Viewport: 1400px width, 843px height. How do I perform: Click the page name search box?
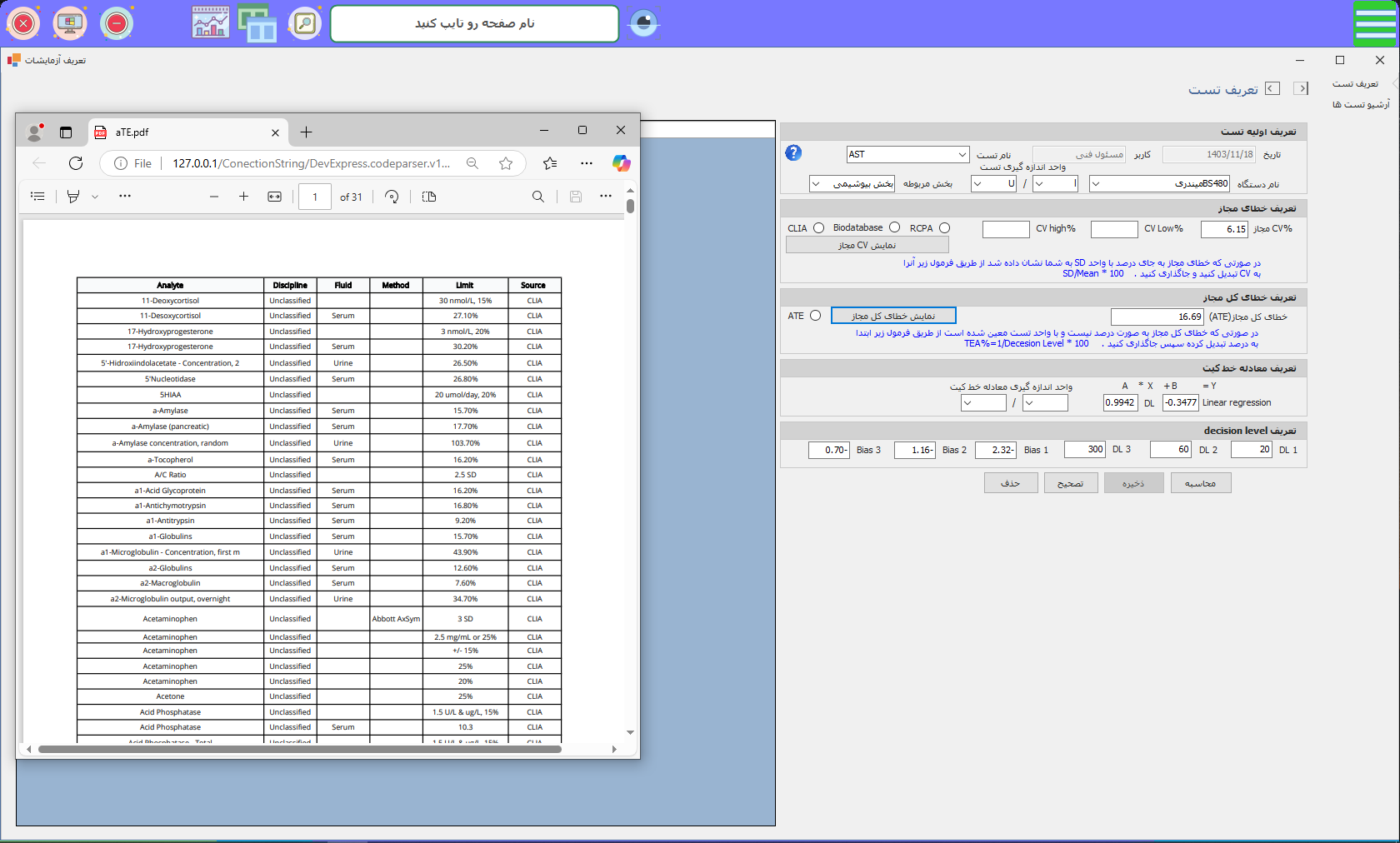click(475, 23)
